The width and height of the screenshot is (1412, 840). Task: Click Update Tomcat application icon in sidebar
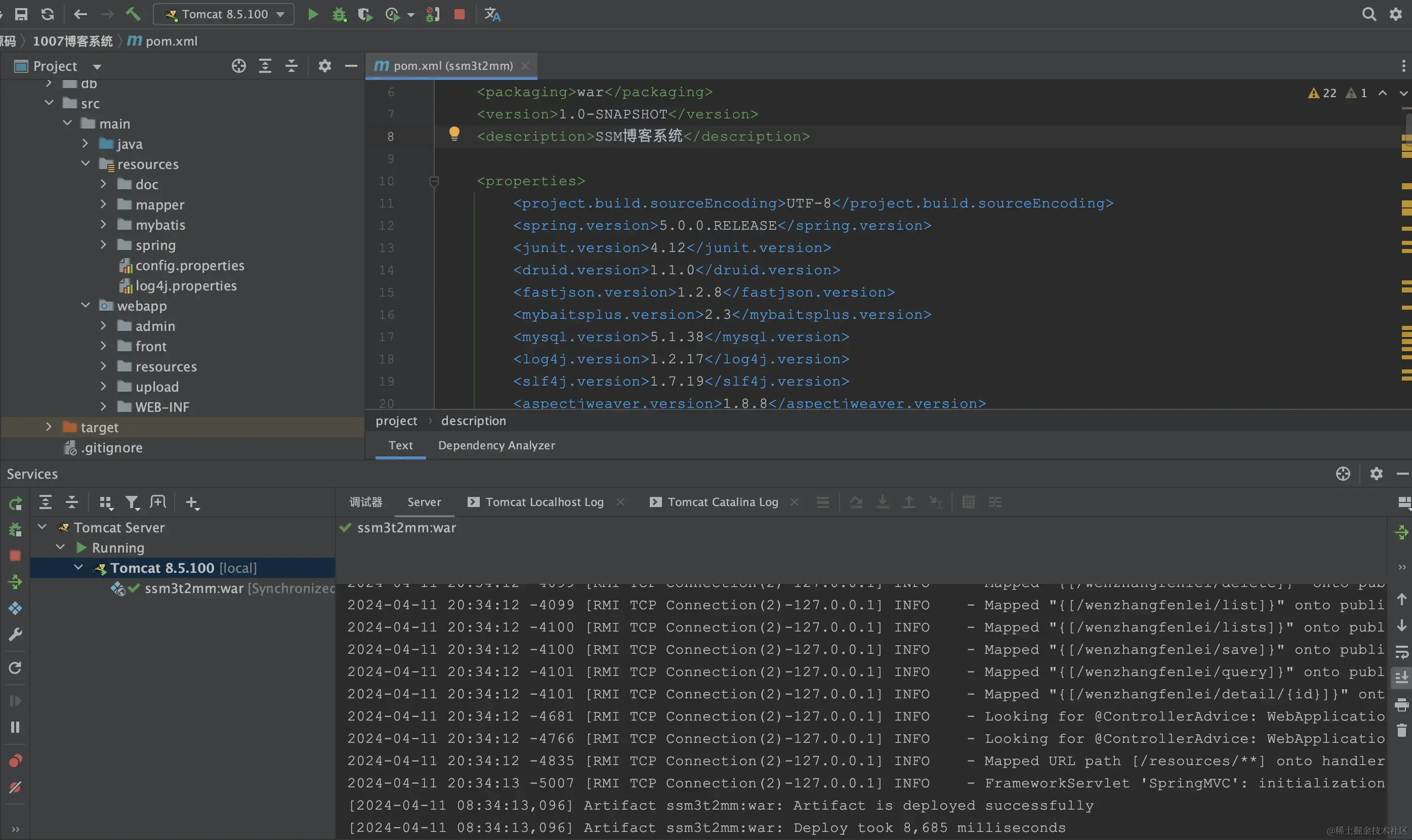pyautogui.click(x=15, y=581)
